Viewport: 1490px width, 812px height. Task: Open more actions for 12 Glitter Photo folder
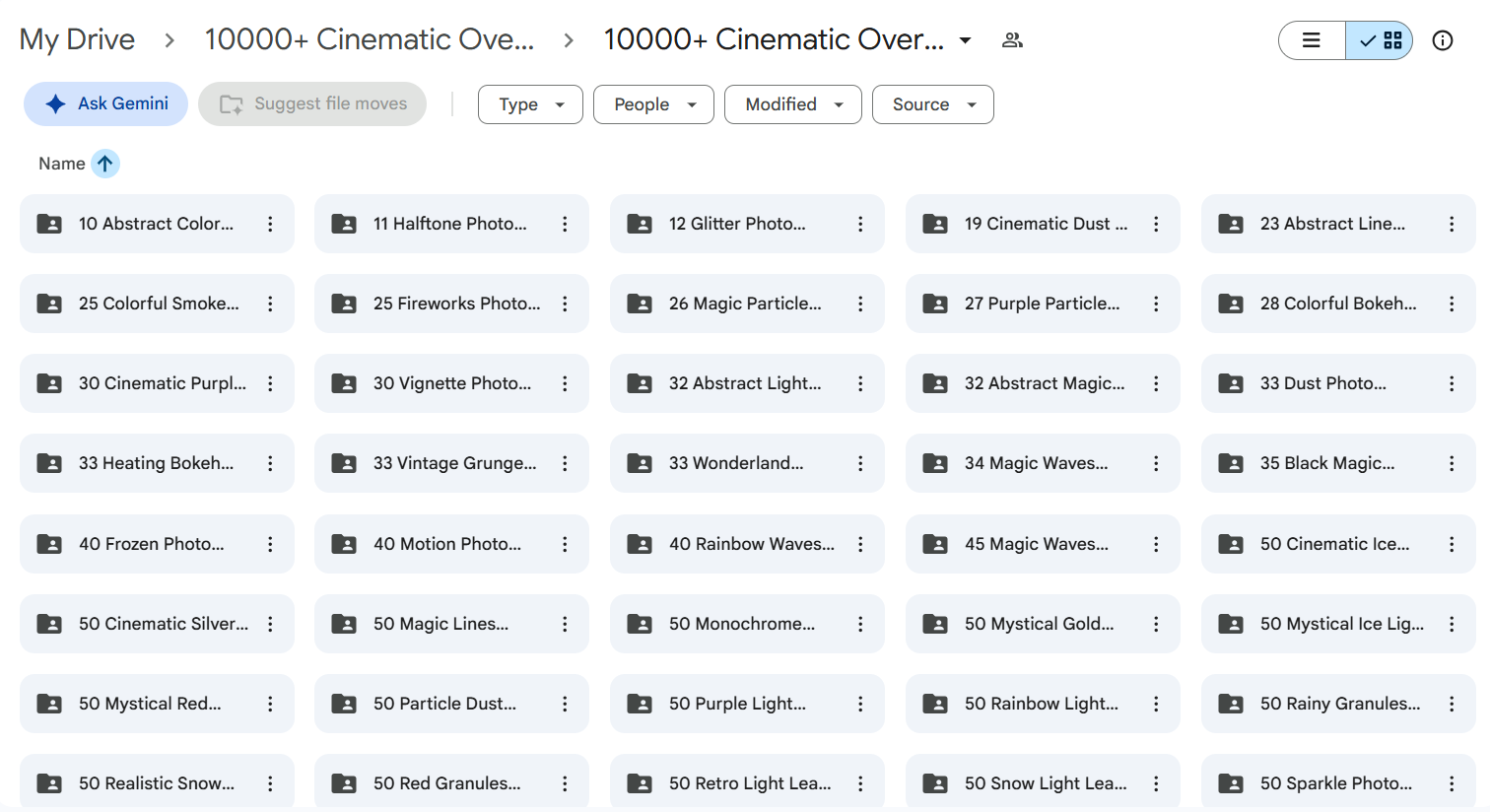(x=860, y=224)
